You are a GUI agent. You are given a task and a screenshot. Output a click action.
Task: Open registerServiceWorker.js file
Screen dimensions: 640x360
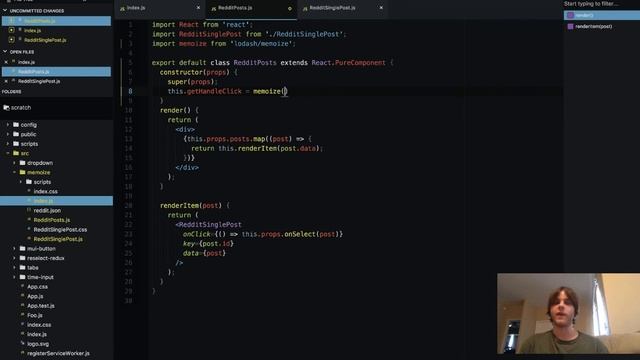click(x=58, y=353)
